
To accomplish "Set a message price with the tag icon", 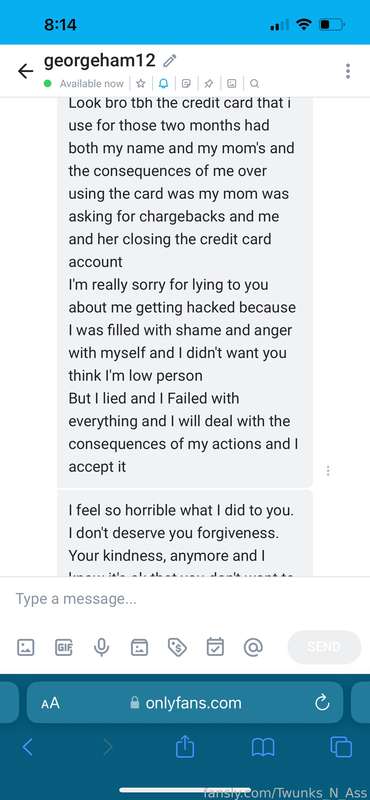I will pyautogui.click(x=178, y=647).
